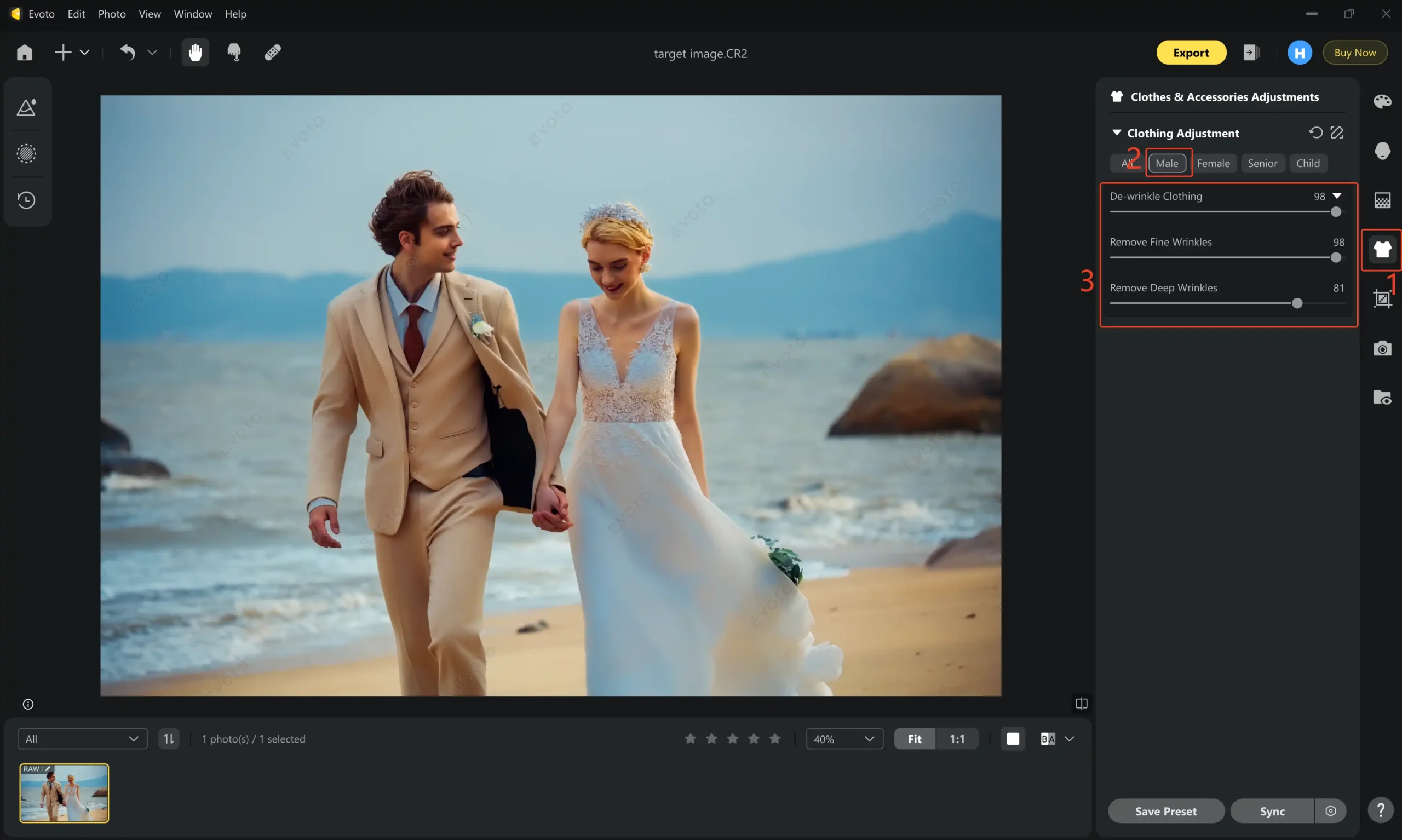Image resolution: width=1402 pixels, height=840 pixels.
Task: Open the Edit menu
Action: coord(76,14)
